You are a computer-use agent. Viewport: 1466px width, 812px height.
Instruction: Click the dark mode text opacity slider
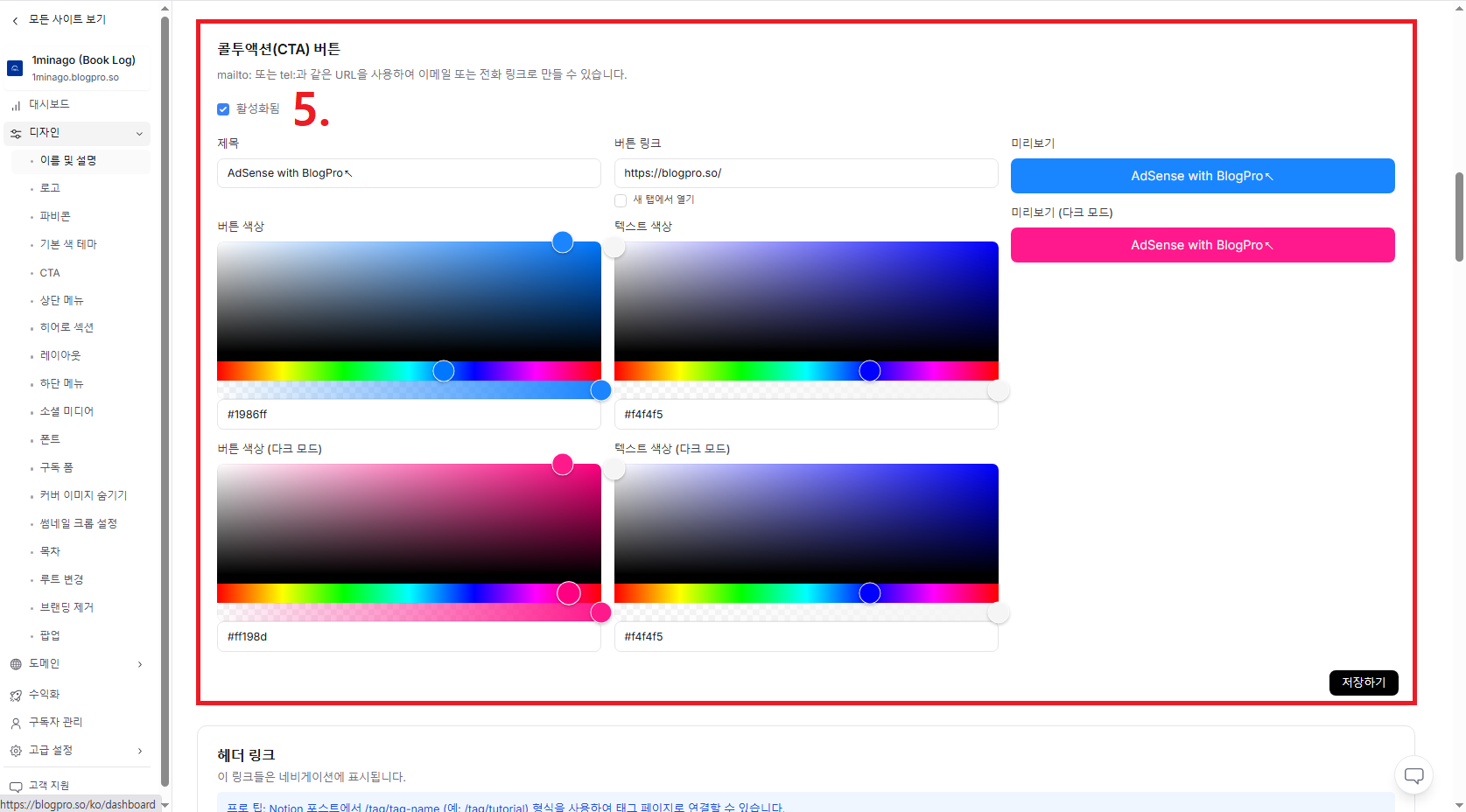tap(806, 612)
